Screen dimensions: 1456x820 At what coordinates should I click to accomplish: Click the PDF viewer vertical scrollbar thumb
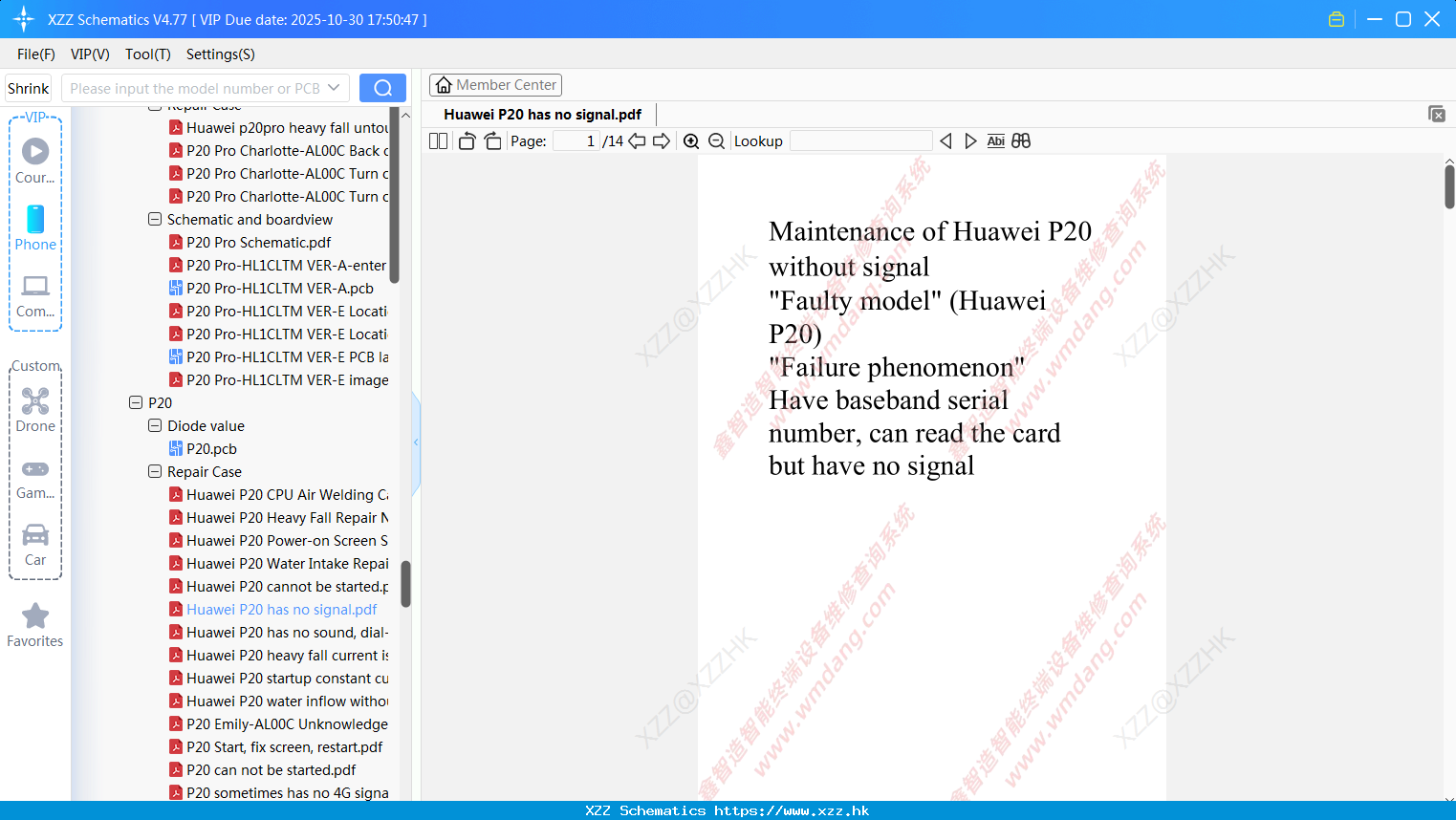pos(1449,186)
